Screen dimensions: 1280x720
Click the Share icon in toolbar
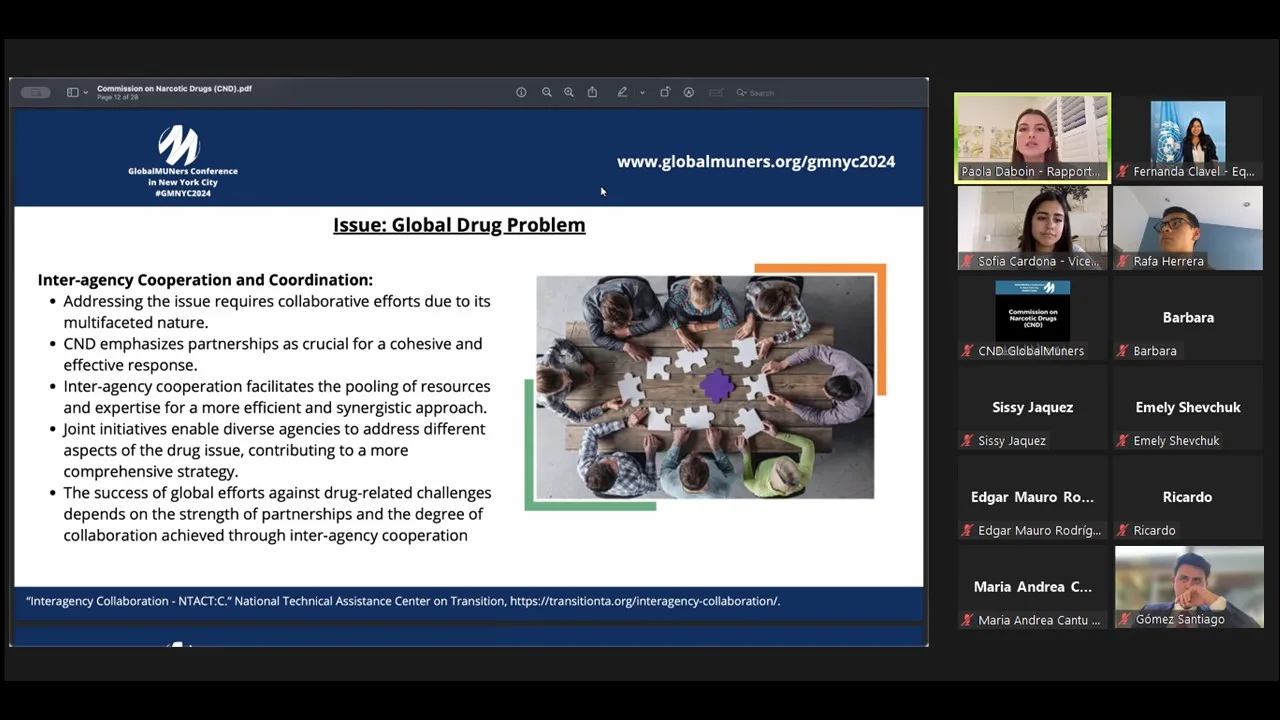592,92
